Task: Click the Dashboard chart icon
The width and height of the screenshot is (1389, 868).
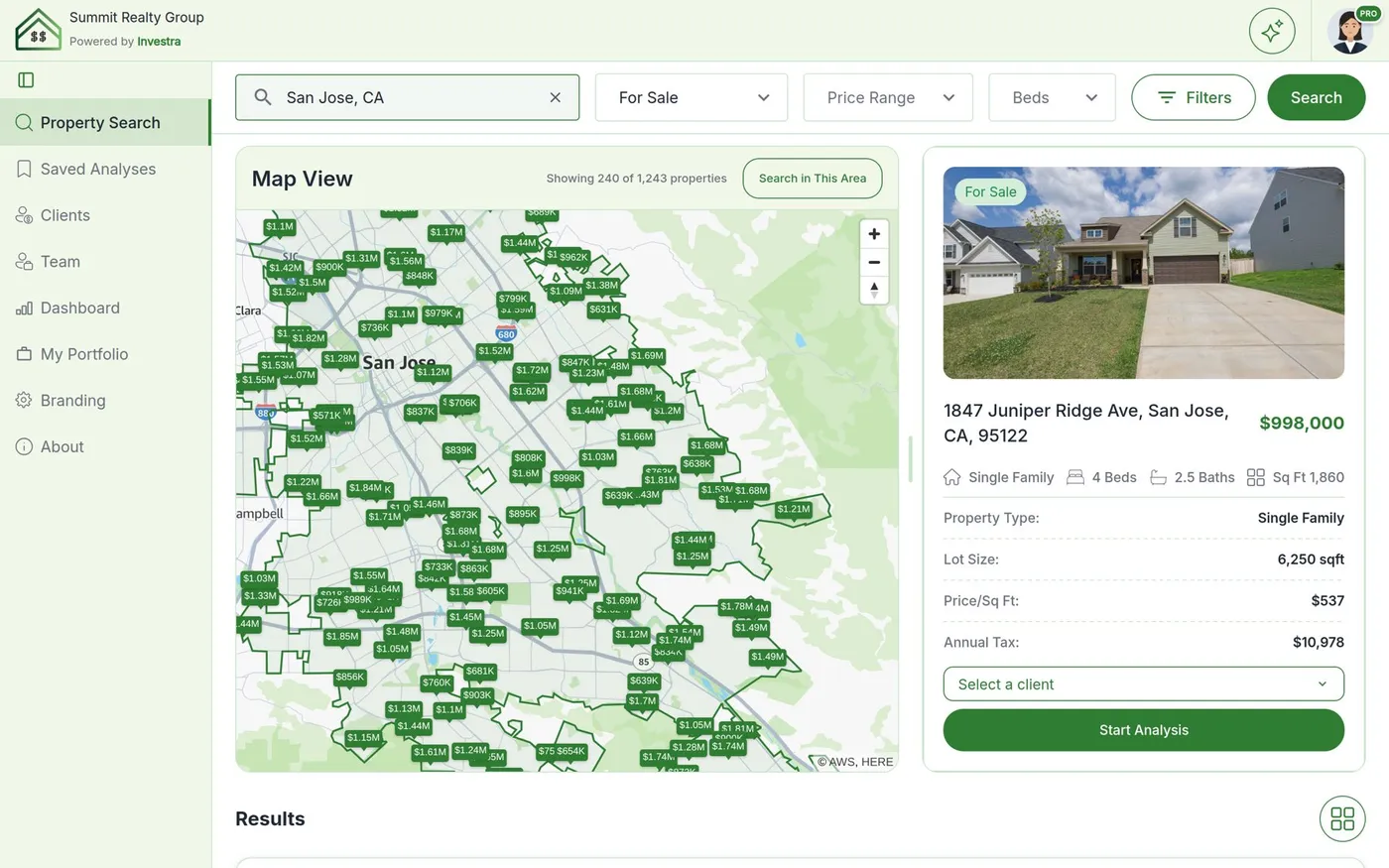Action: coord(24,309)
